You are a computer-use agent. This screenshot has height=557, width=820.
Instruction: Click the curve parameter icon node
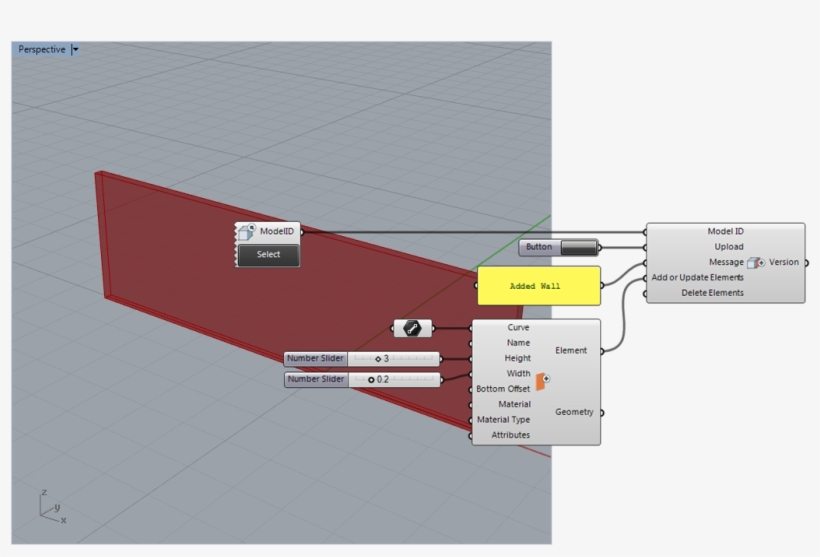412,328
